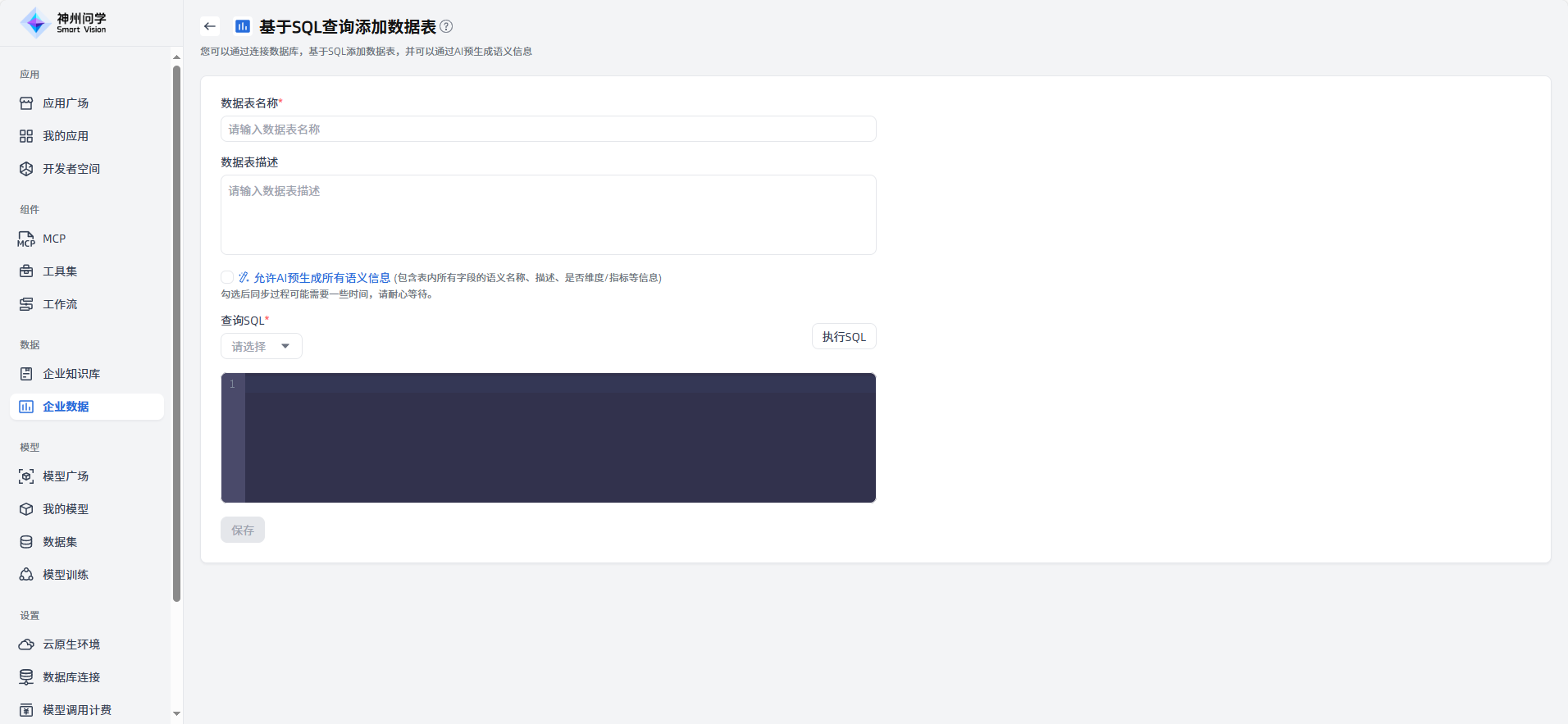Click the back arrow icon

pos(210,26)
